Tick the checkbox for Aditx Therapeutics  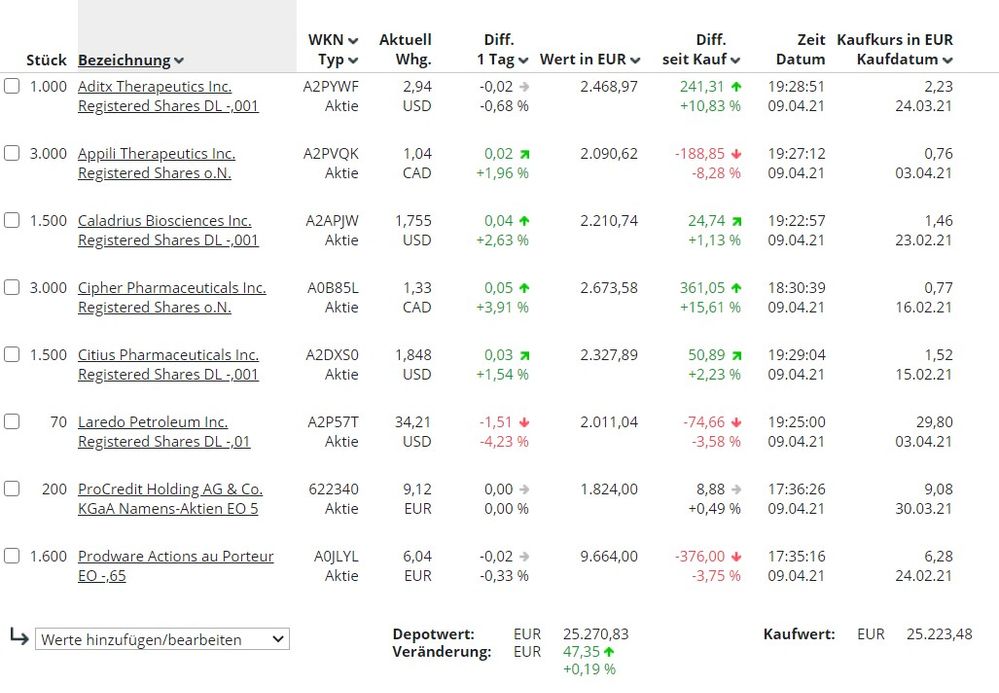click(12, 86)
